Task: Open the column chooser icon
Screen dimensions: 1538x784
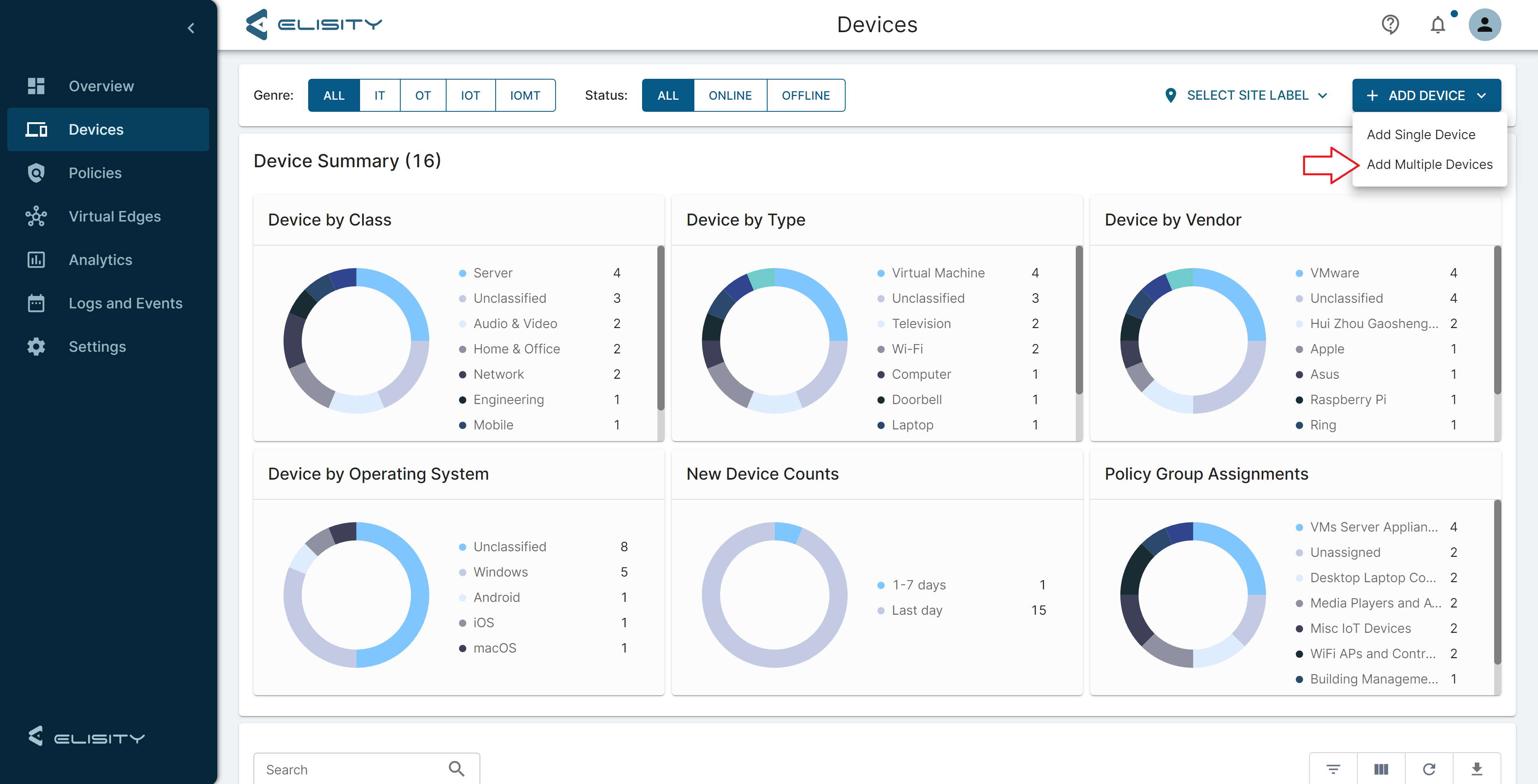Action: [x=1381, y=769]
